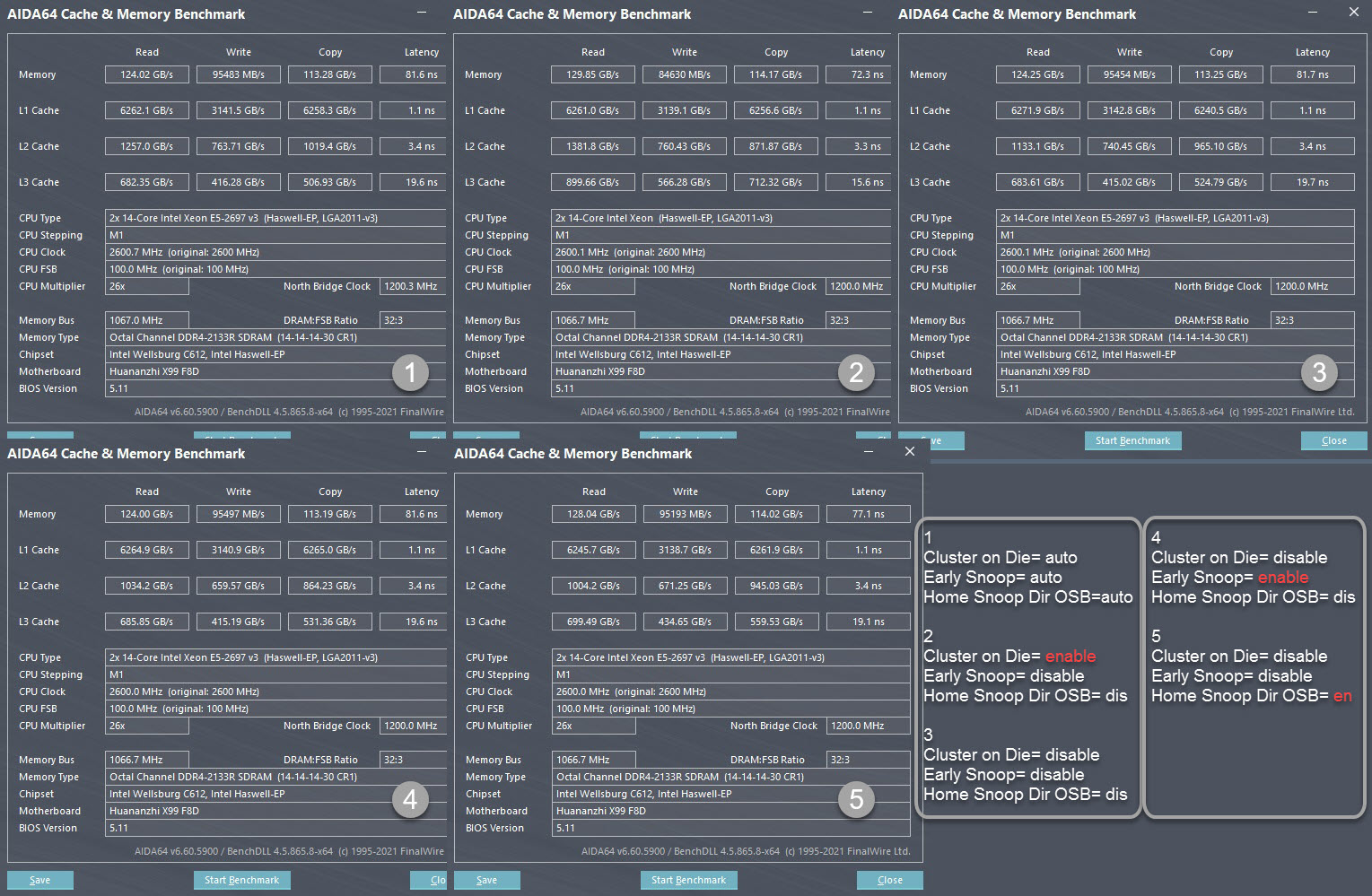Click L2 Cache Write value 671.25 GB/s

pyautogui.click(x=686, y=586)
